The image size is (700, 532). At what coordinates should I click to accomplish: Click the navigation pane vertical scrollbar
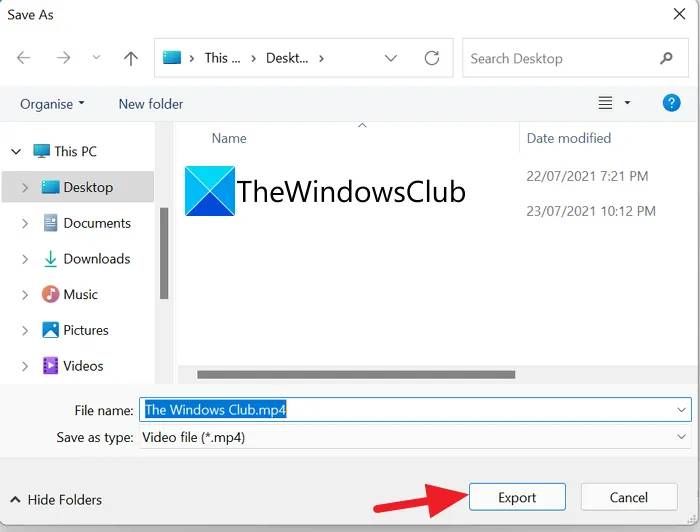tap(164, 253)
